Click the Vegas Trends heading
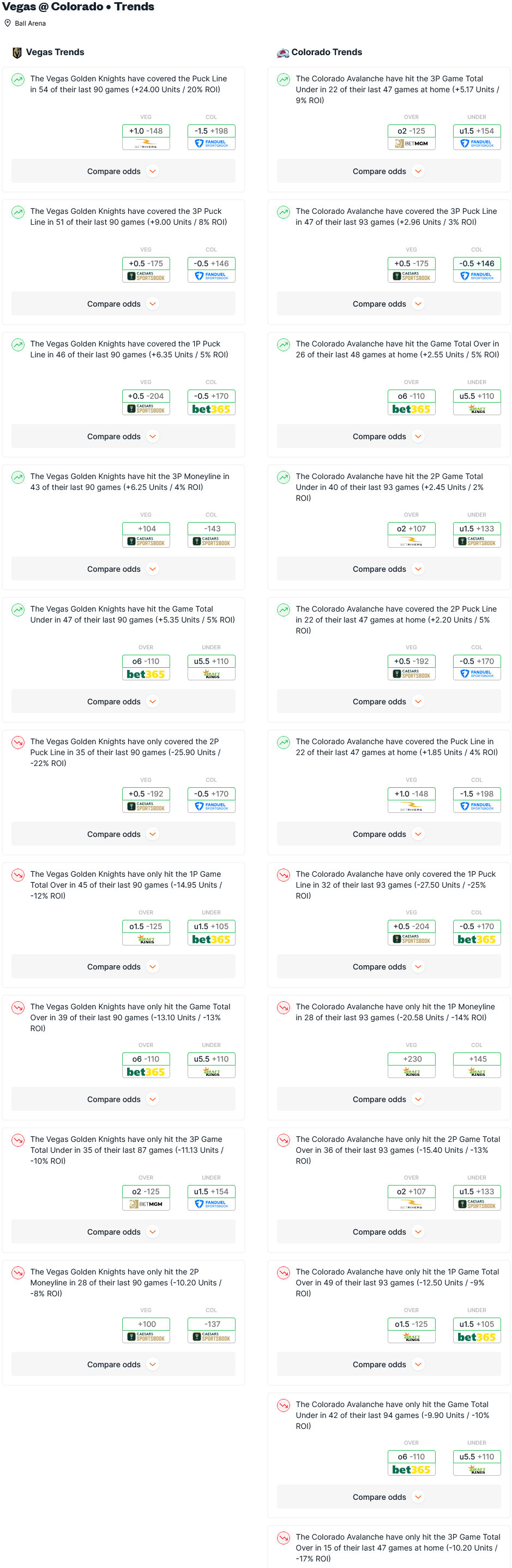This screenshot has height=1568, width=512. point(55,52)
